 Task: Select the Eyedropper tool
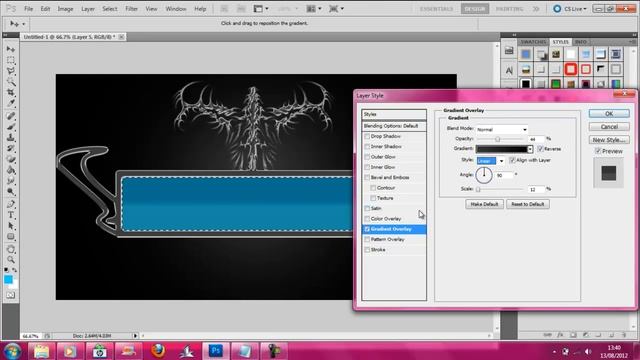point(11,103)
